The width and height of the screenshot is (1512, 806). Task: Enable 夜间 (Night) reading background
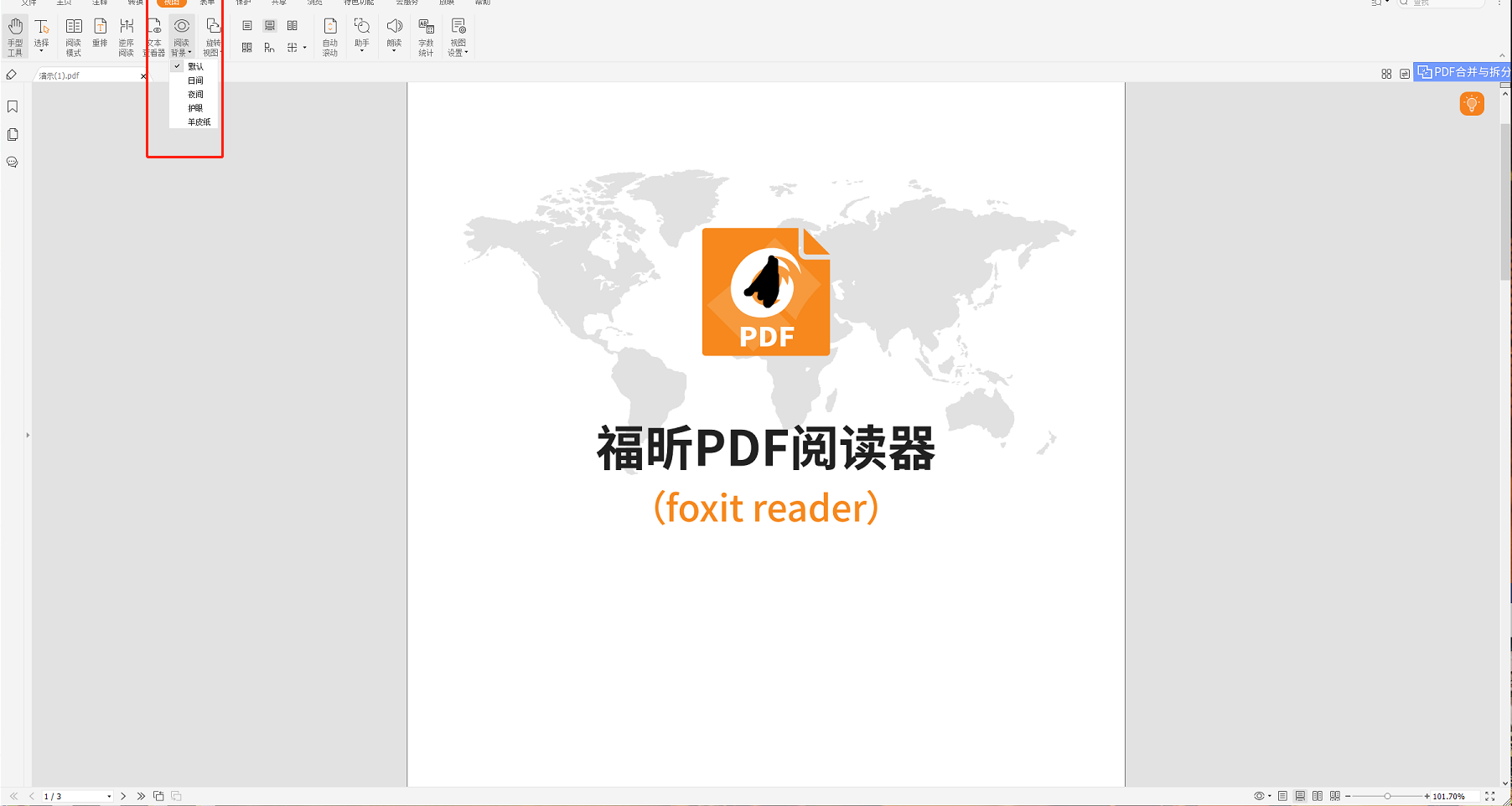pos(195,94)
